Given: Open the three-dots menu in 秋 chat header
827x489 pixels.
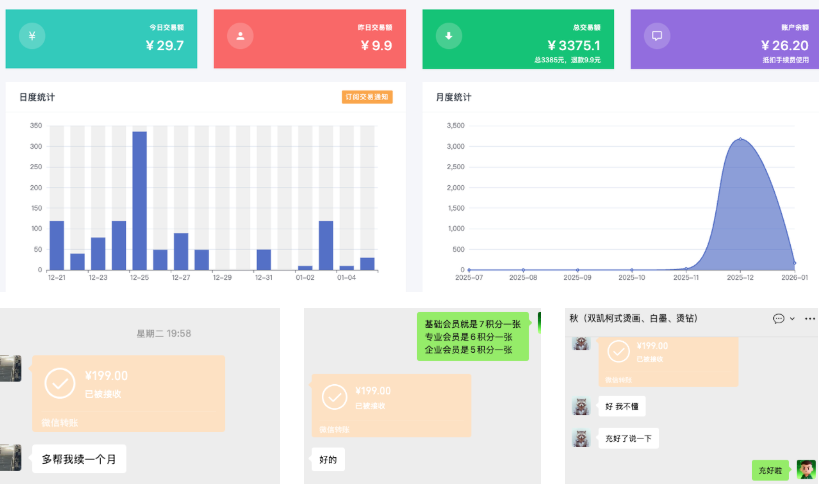Looking at the screenshot, I should pos(810,319).
